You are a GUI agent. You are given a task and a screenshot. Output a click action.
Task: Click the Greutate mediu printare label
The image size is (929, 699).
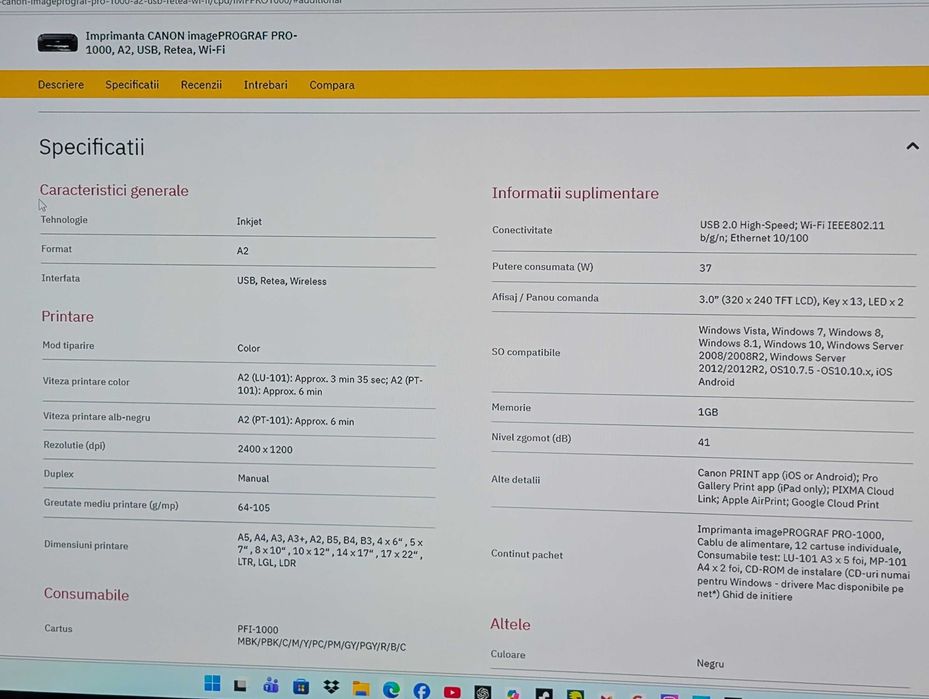111,505
